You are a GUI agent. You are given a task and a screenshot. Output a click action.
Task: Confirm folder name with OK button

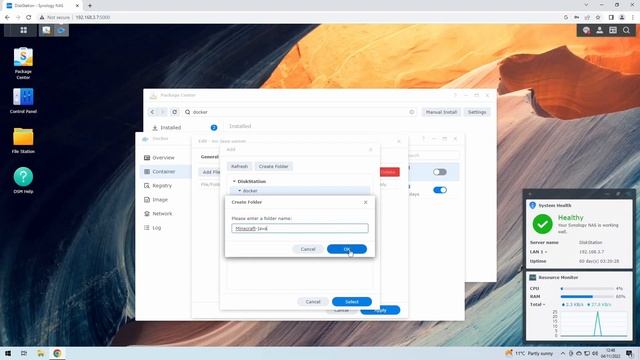point(347,249)
